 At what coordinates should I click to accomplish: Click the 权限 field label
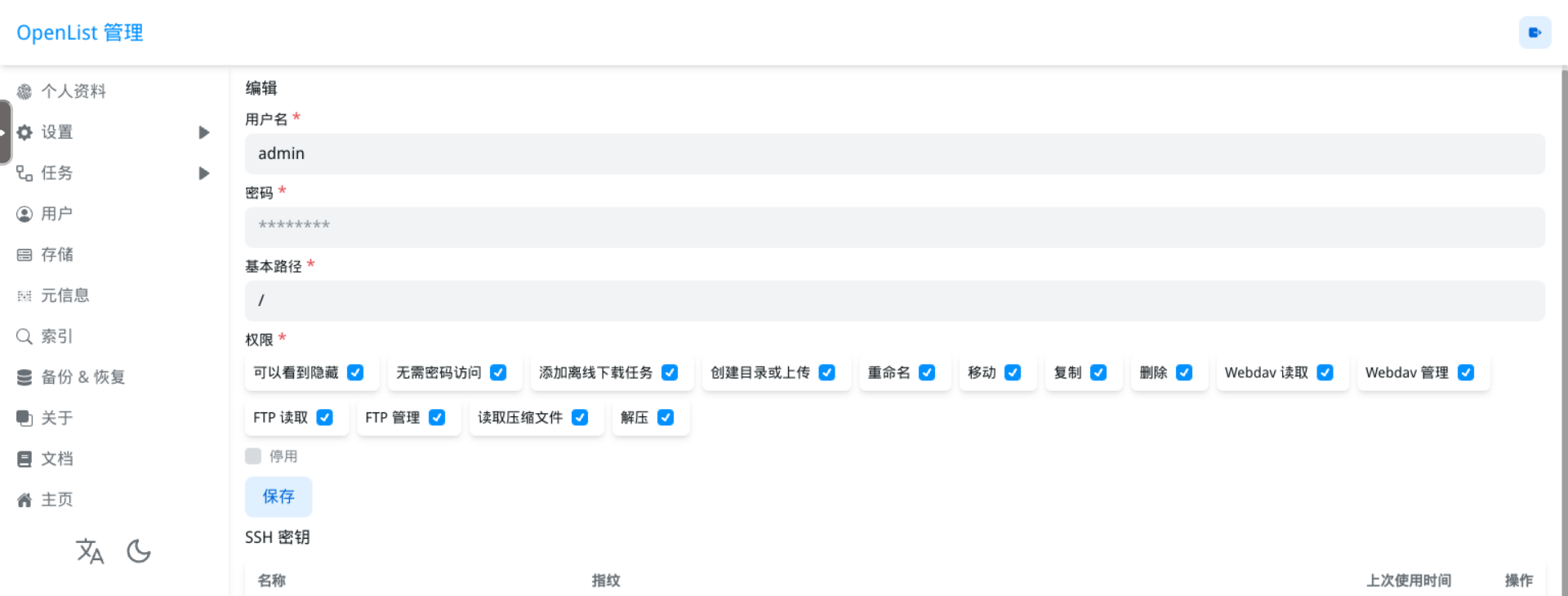click(x=259, y=340)
